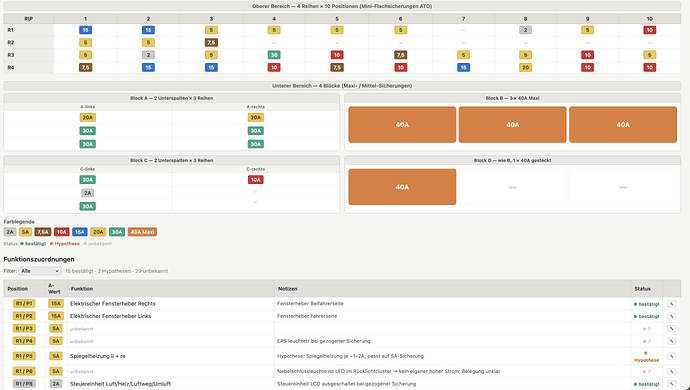
Task: Select the 20A fuse in A-links
Action: click(x=88, y=118)
